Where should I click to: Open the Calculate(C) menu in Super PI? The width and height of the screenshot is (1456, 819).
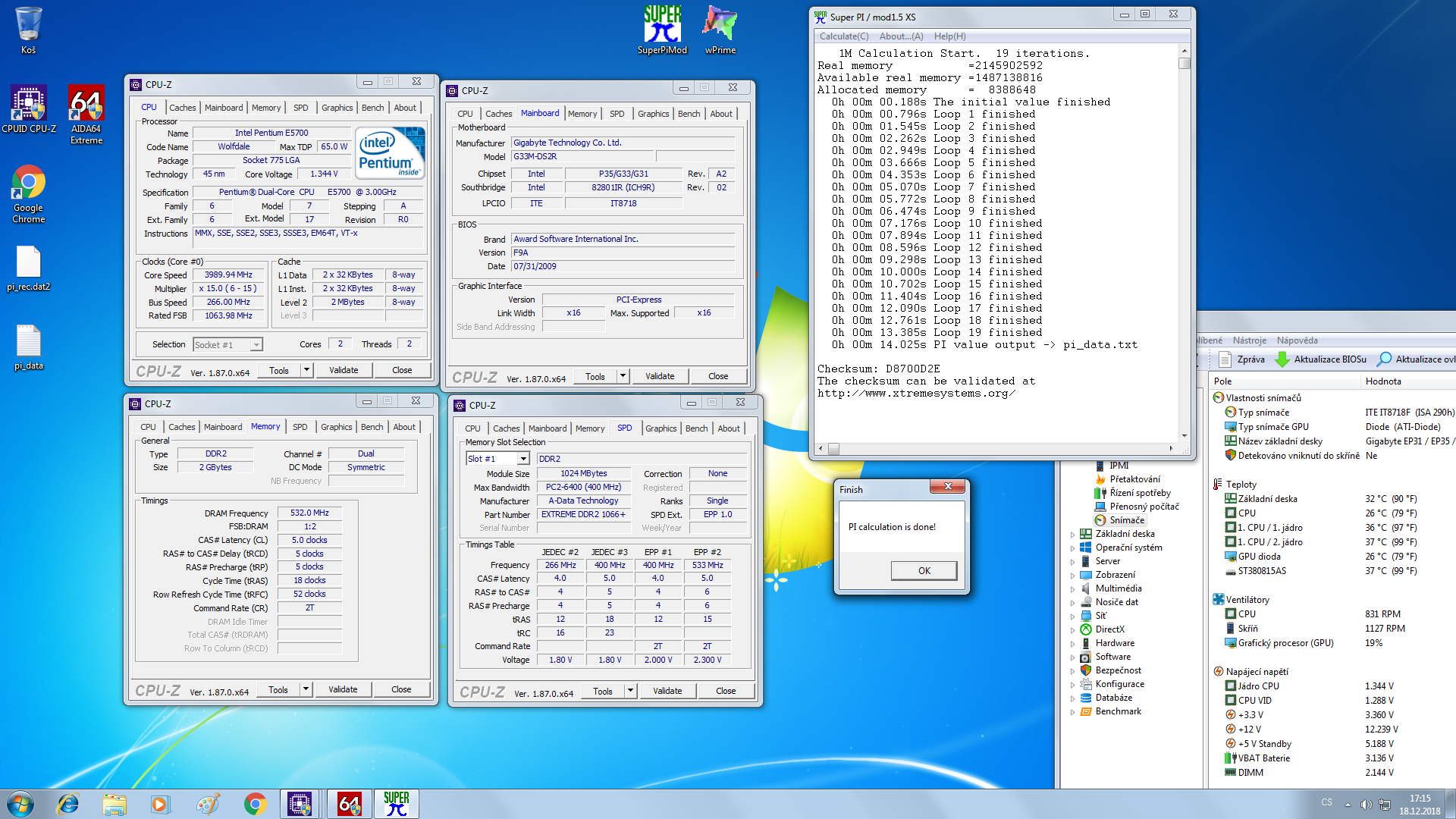[x=844, y=36]
